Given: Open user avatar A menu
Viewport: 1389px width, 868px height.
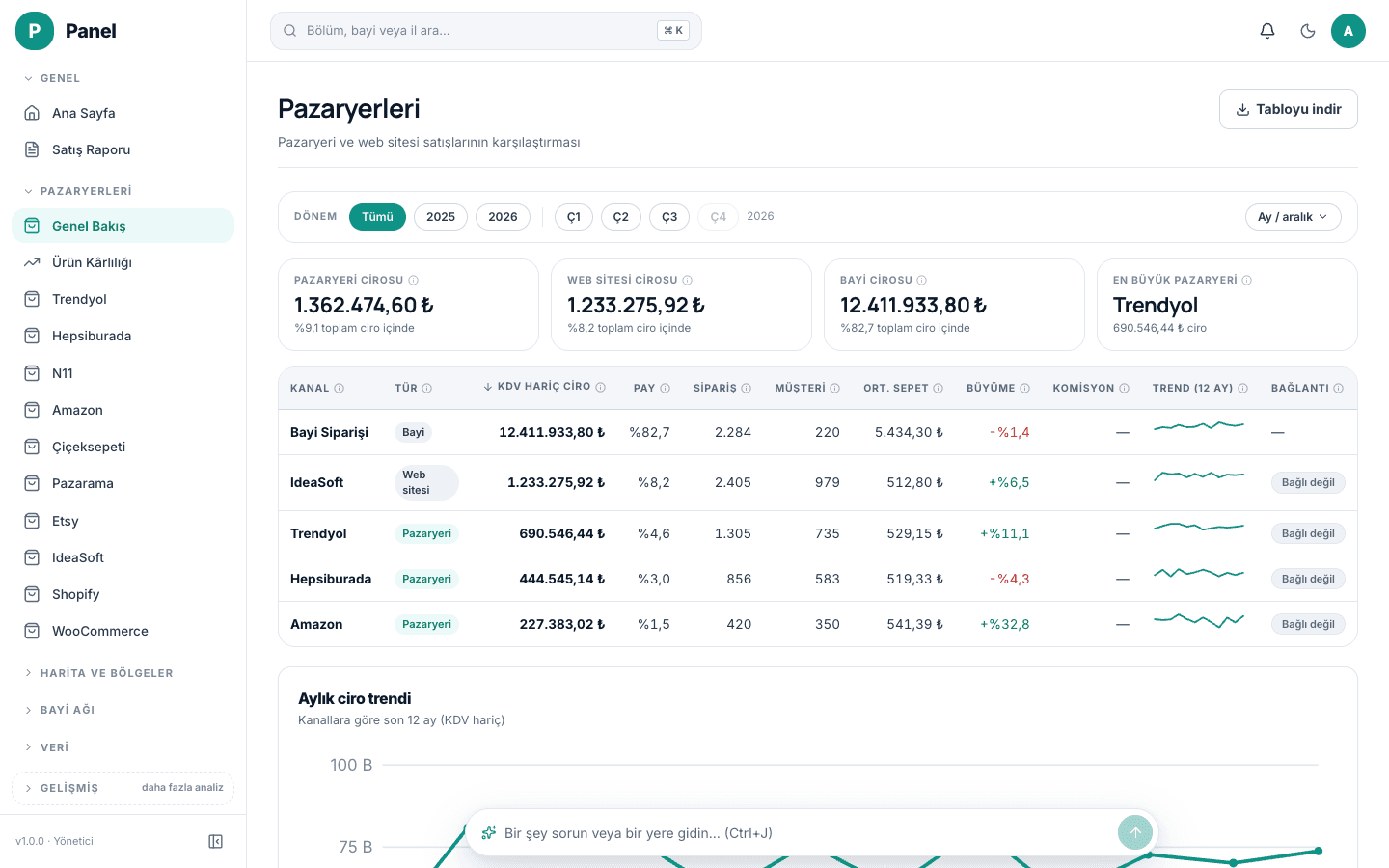Looking at the screenshot, I should [x=1348, y=31].
